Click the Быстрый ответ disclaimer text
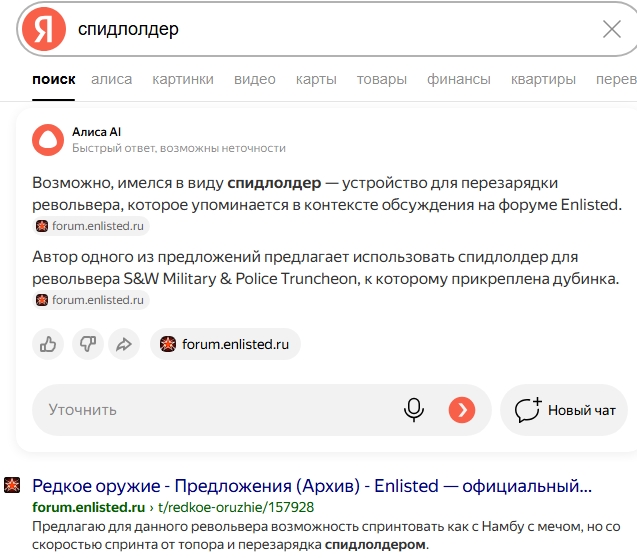Image resolution: width=637 pixels, height=558 pixels. tap(179, 148)
